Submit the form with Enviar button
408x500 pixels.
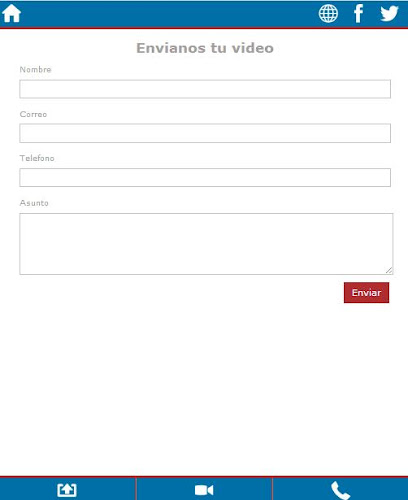(366, 293)
